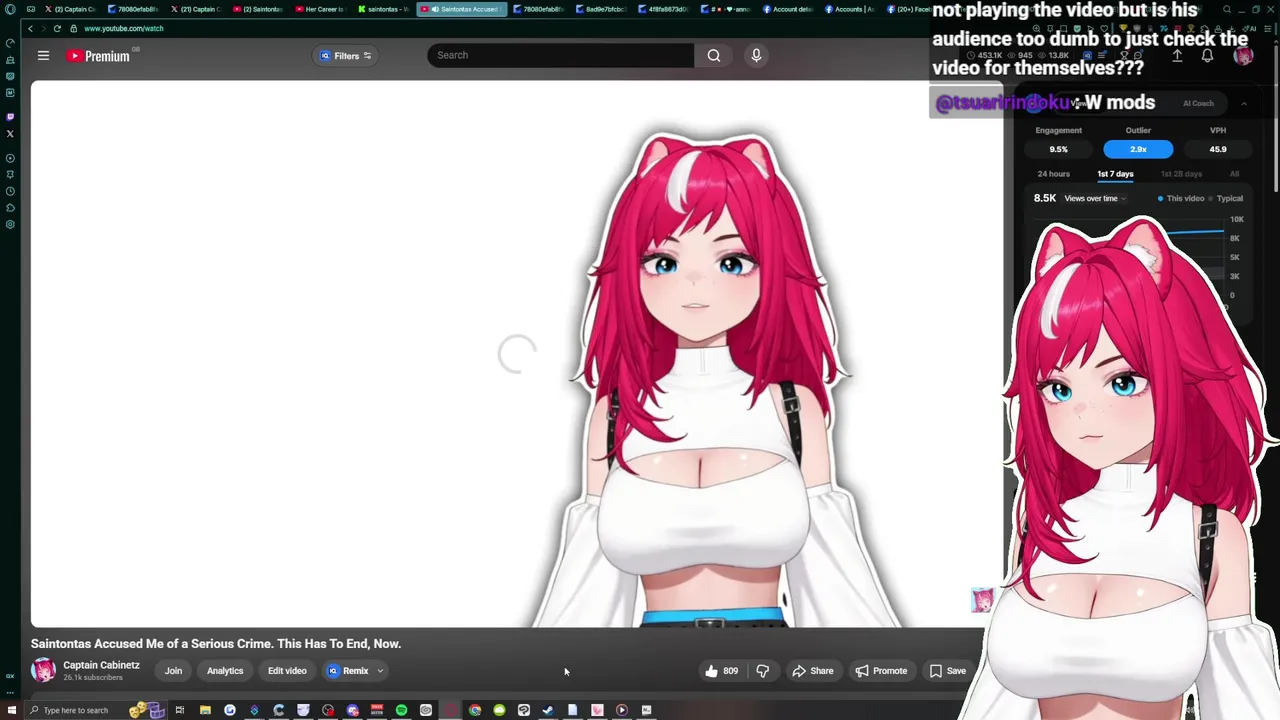This screenshot has height=720, width=1280.
Task: Select the Outlier 2.9x metric pill
Action: [x=1138, y=149]
